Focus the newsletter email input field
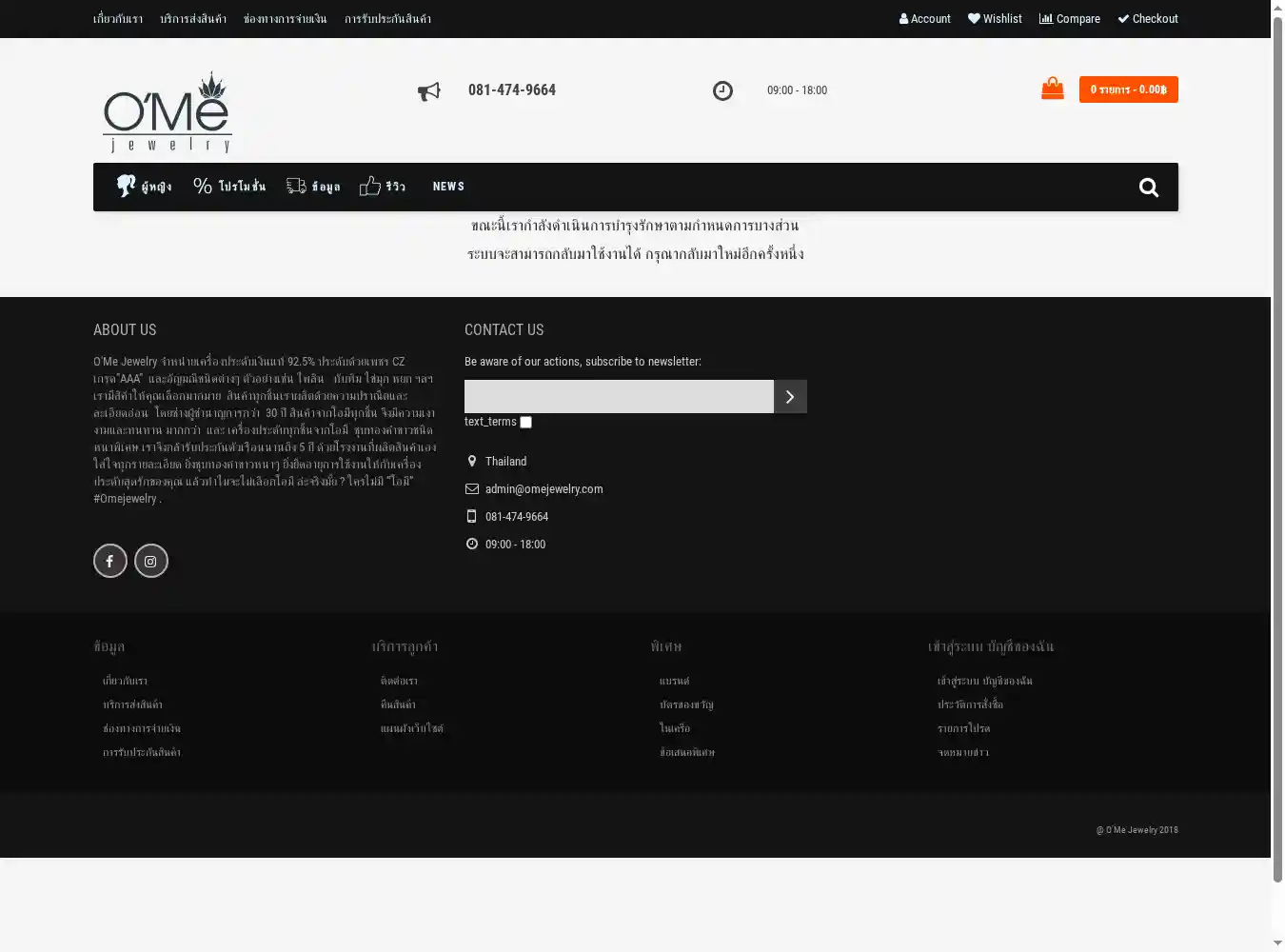1285x952 pixels. pyautogui.click(x=619, y=397)
